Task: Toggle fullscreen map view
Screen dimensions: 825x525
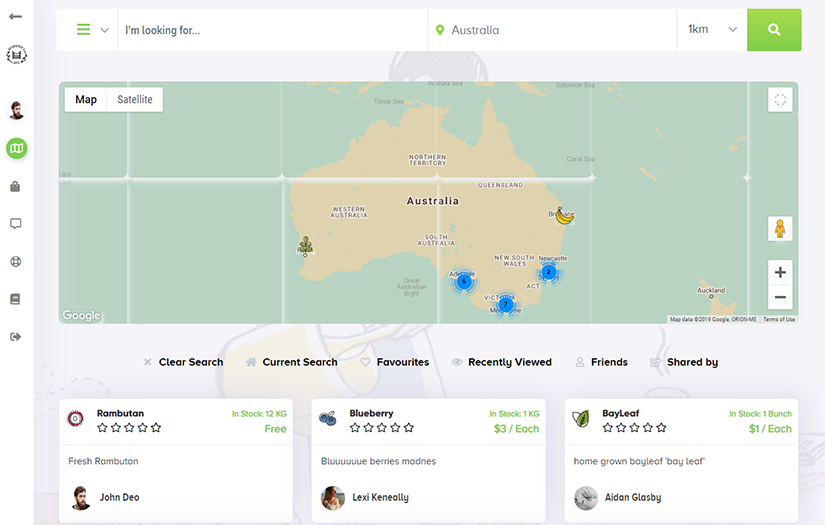Action: 780,99
